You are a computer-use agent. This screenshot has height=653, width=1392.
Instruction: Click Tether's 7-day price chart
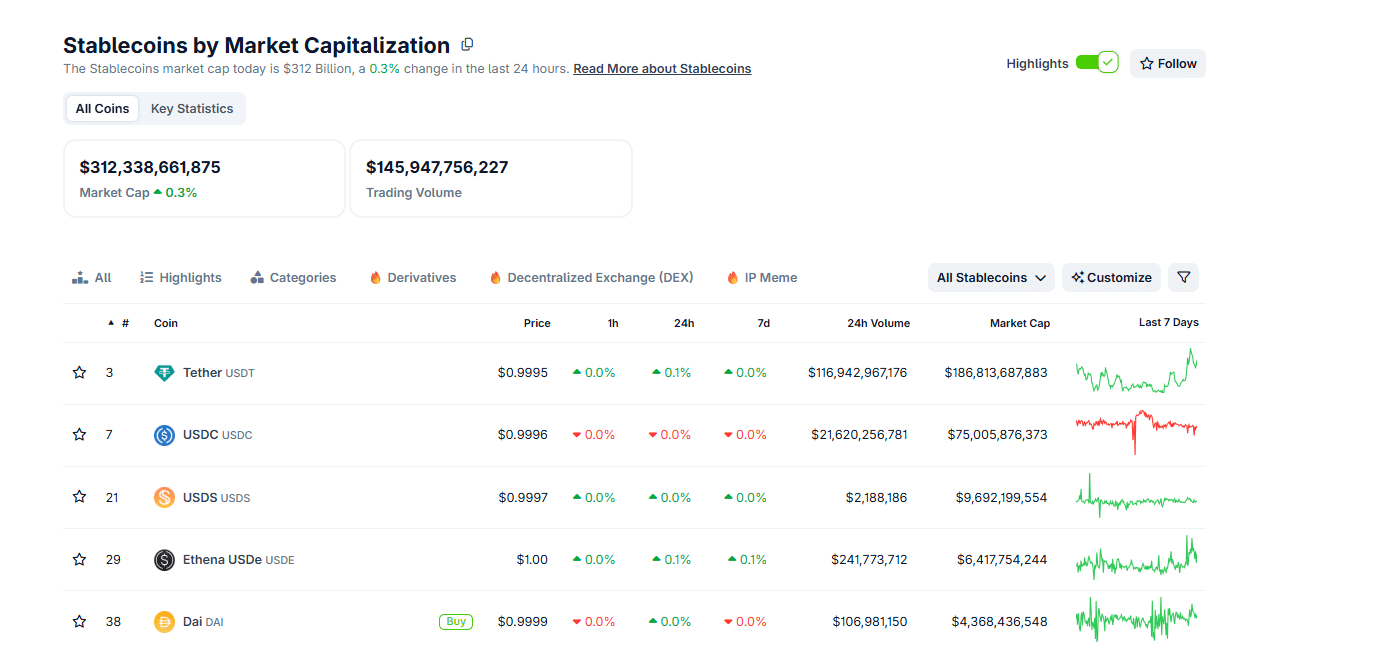1136,372
